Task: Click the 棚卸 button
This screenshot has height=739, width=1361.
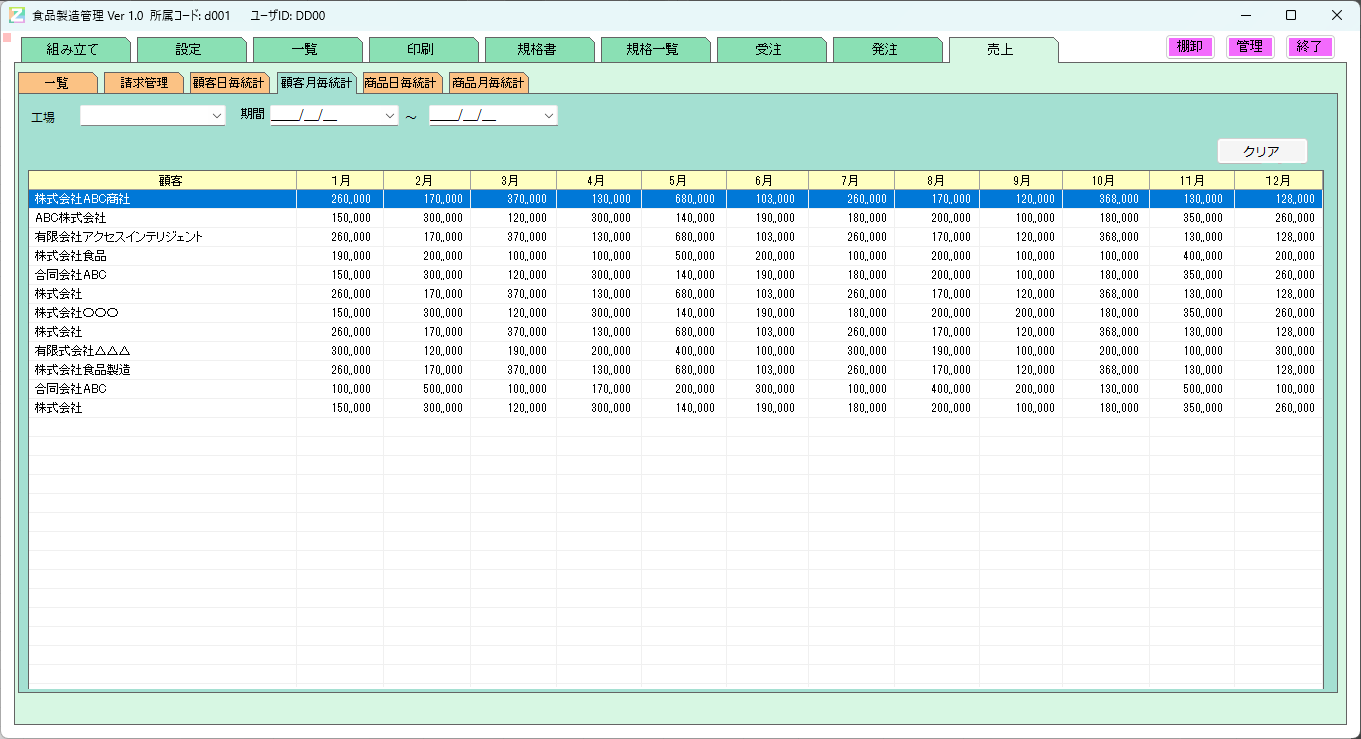Action: (x=1190, y=47)
